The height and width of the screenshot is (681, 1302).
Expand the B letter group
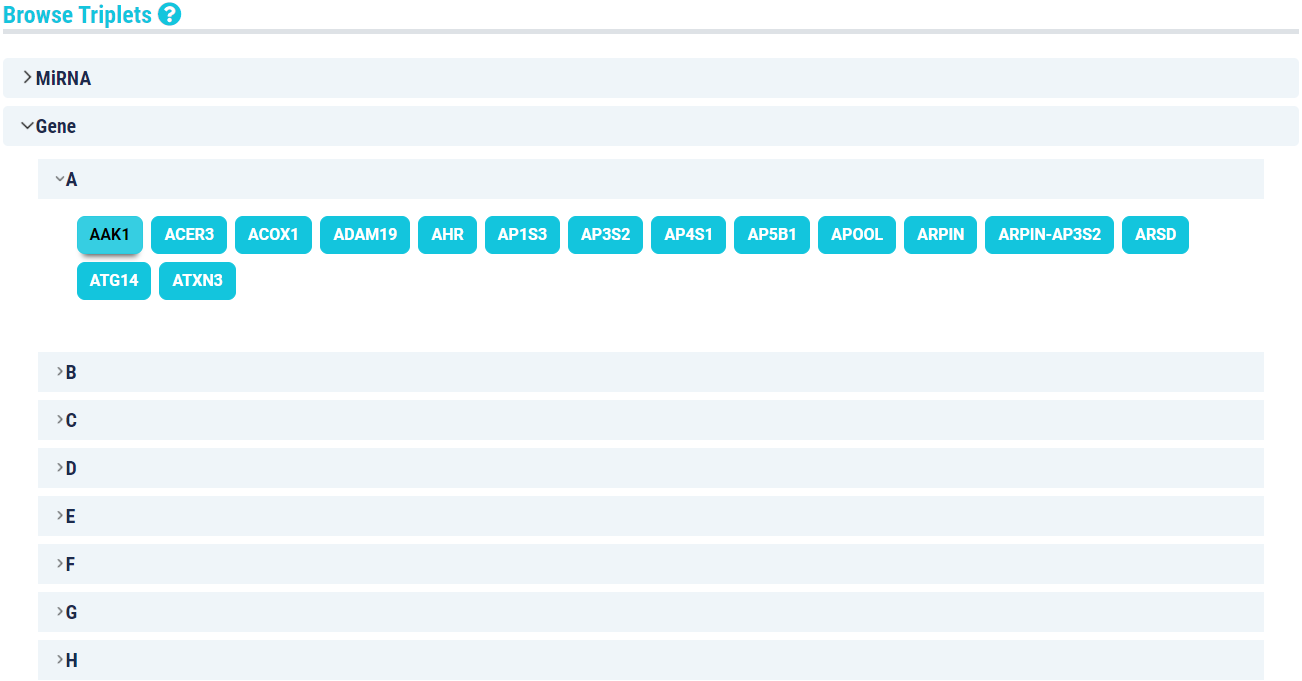650,372
